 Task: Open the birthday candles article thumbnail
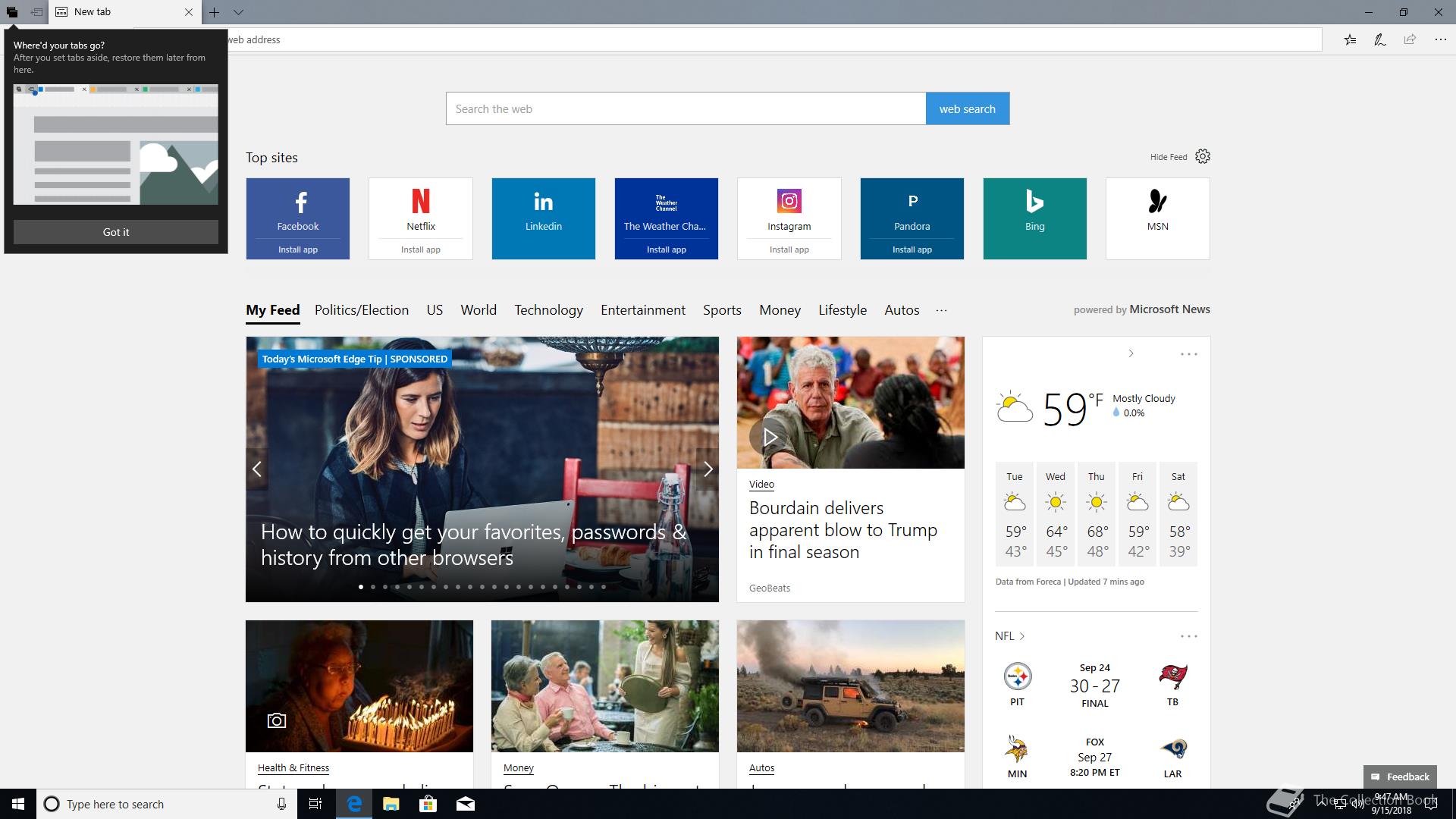tap(359, 686)
